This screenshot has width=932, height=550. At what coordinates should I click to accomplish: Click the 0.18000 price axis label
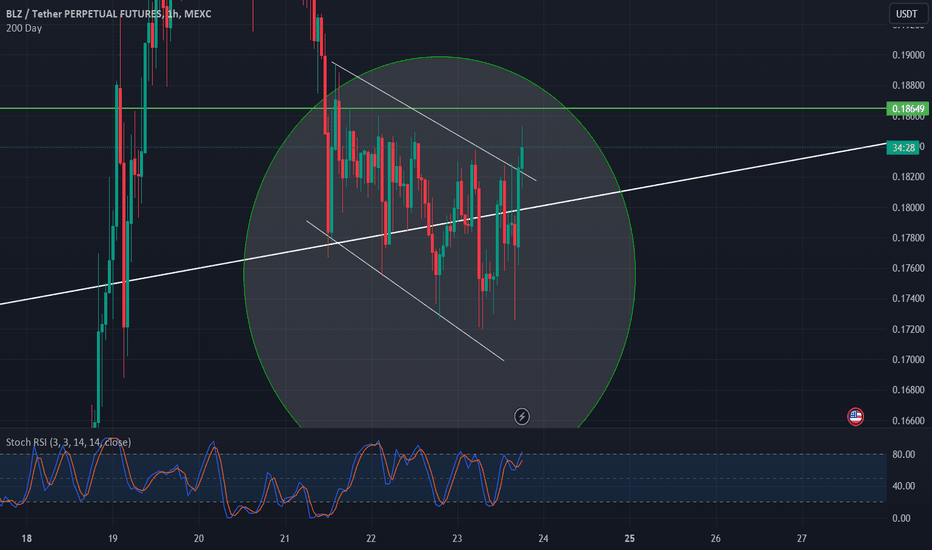click(x=908, y=208)
